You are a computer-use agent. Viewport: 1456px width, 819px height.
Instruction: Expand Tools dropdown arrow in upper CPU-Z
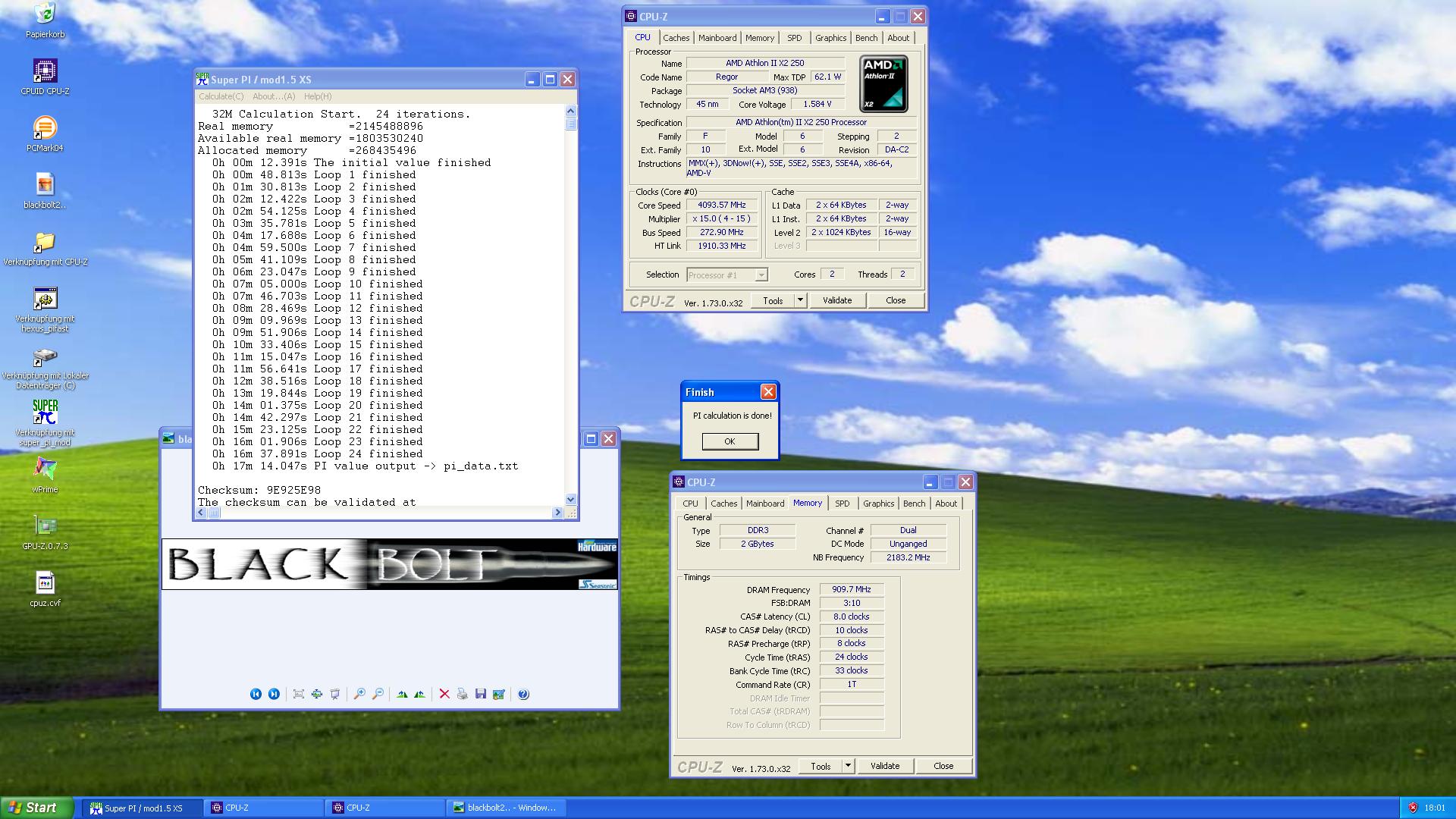click(799, 300)
